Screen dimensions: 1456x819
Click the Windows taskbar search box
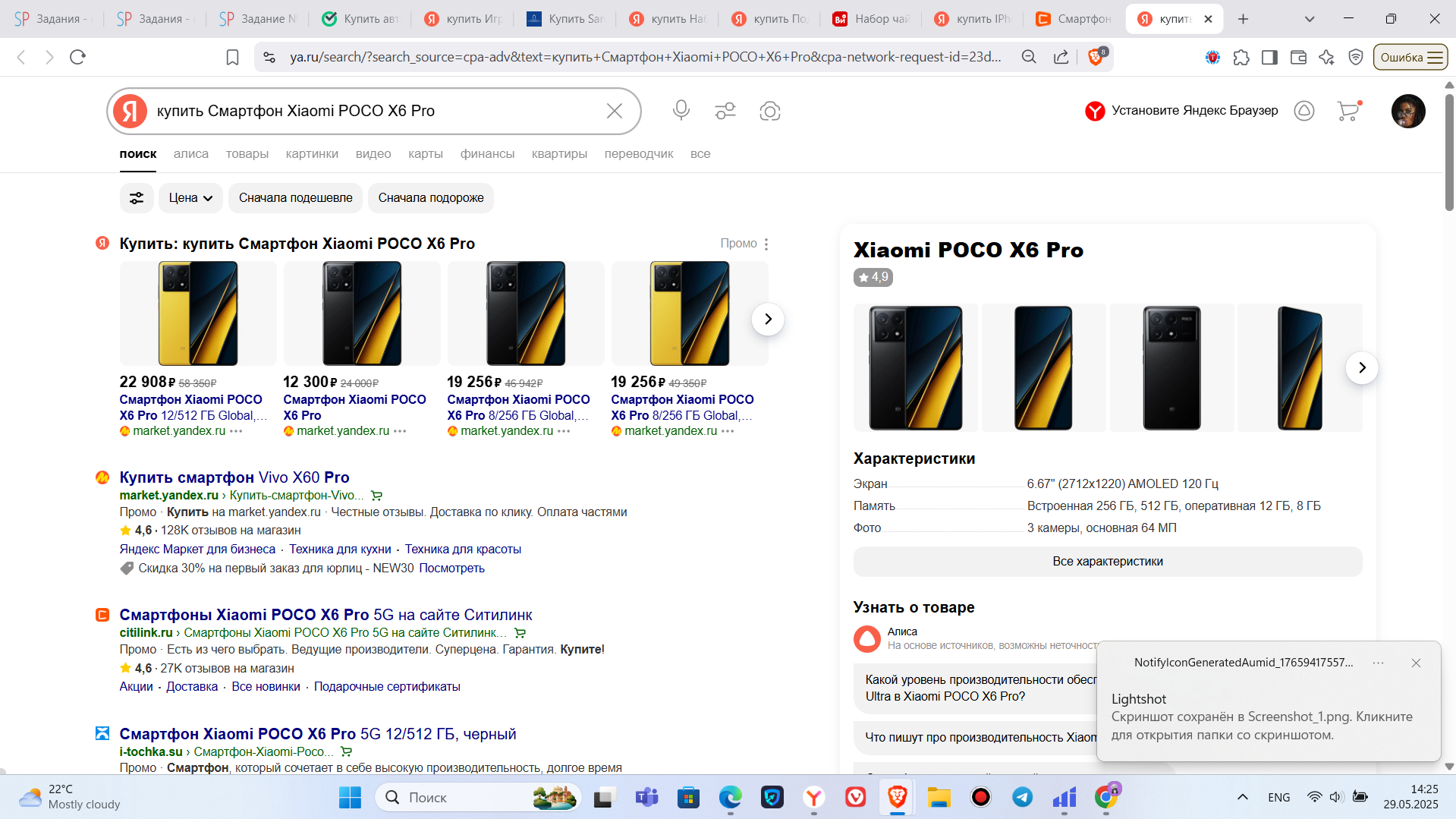pos(478,797)
